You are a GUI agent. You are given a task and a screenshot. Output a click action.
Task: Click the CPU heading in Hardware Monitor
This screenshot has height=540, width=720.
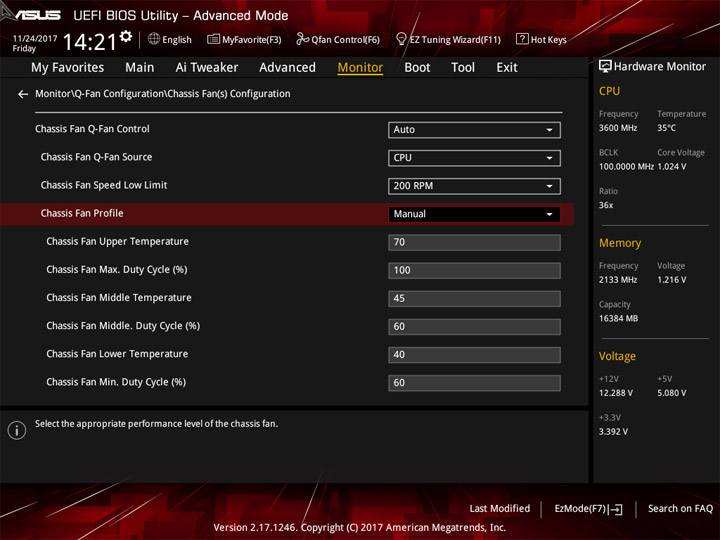[x=609, y=91]
